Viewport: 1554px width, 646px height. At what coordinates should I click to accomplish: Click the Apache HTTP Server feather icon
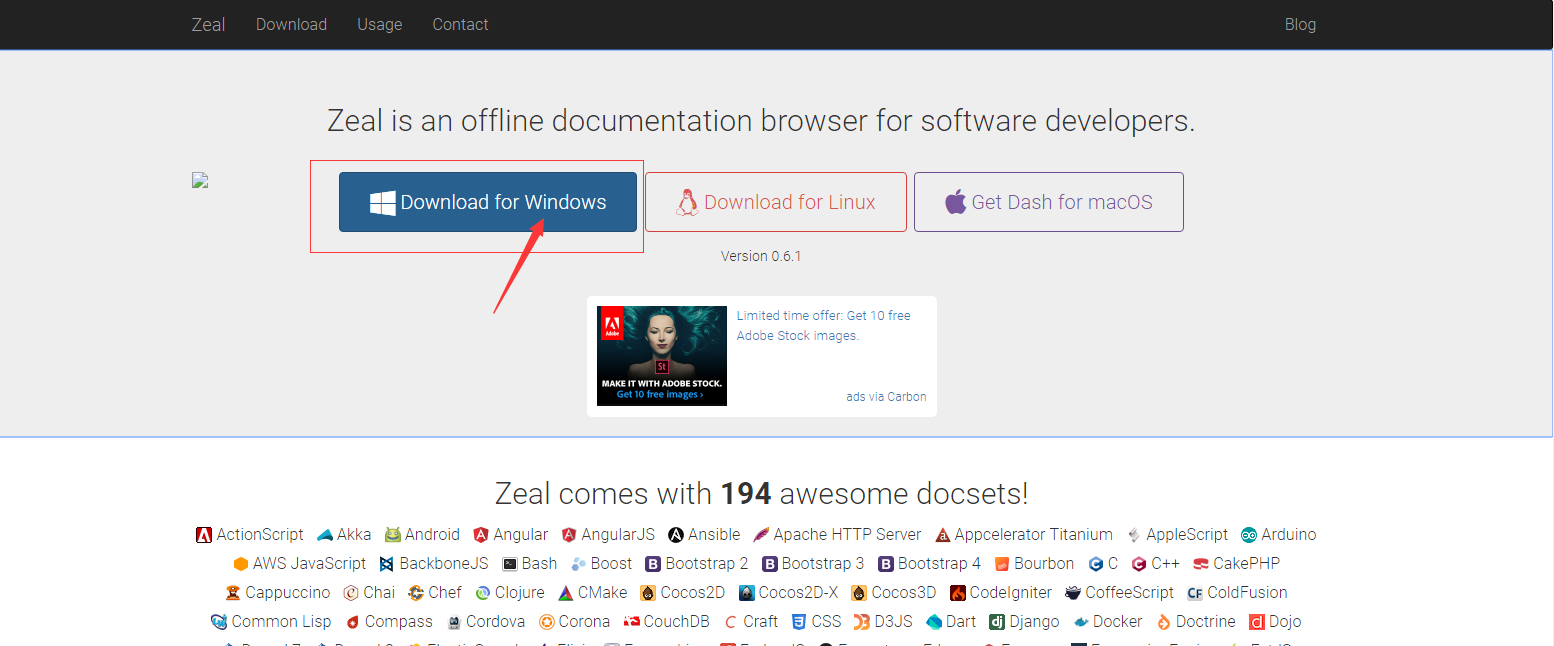761,535
